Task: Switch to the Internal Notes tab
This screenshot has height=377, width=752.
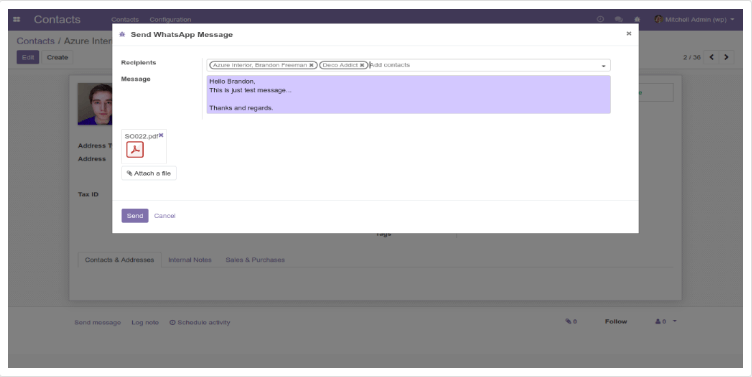Action: click(190, 259)
